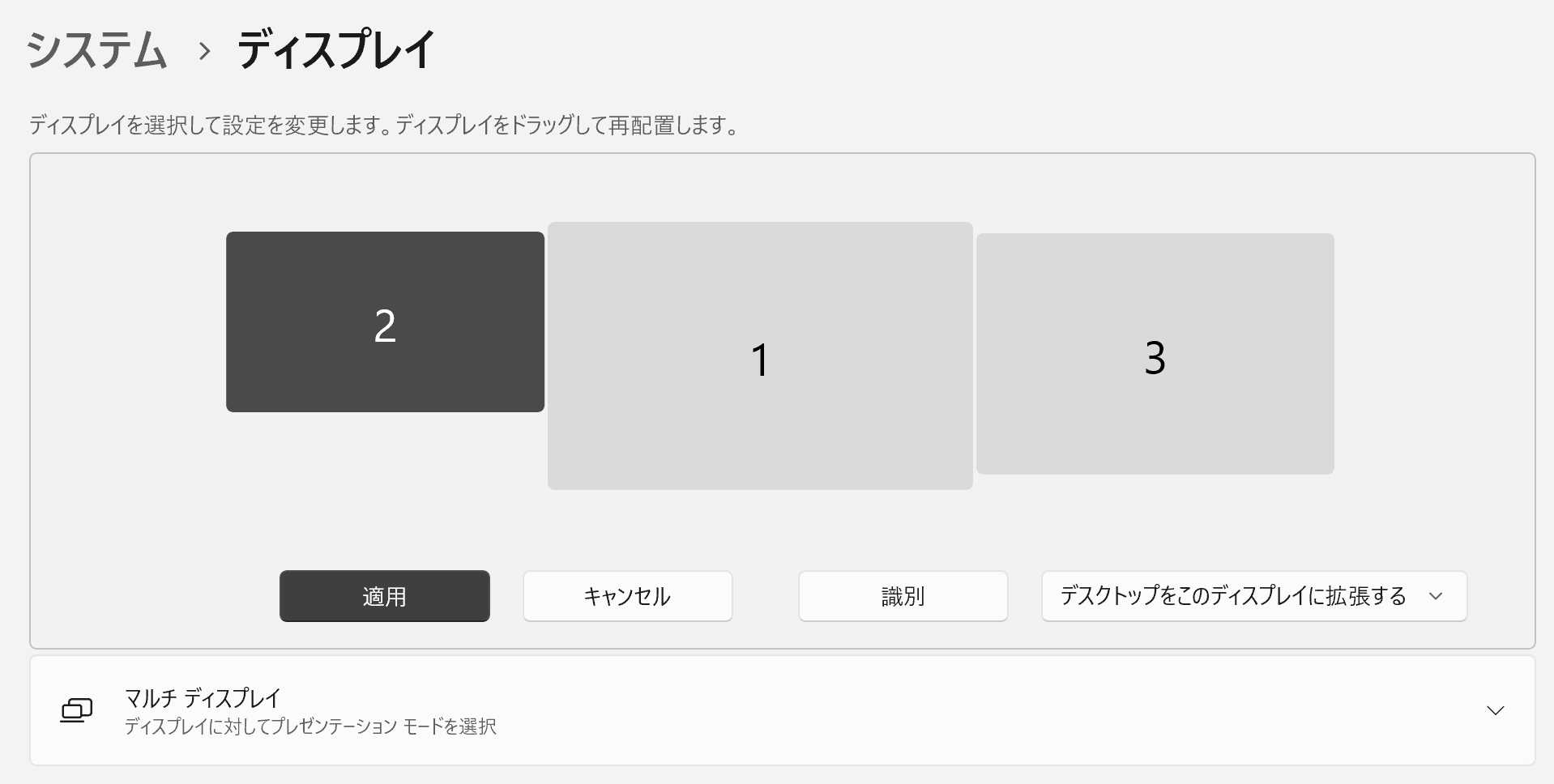Click the 識別 button
The width and height of the screenshot is (1554, 784).
coord(903,596)
